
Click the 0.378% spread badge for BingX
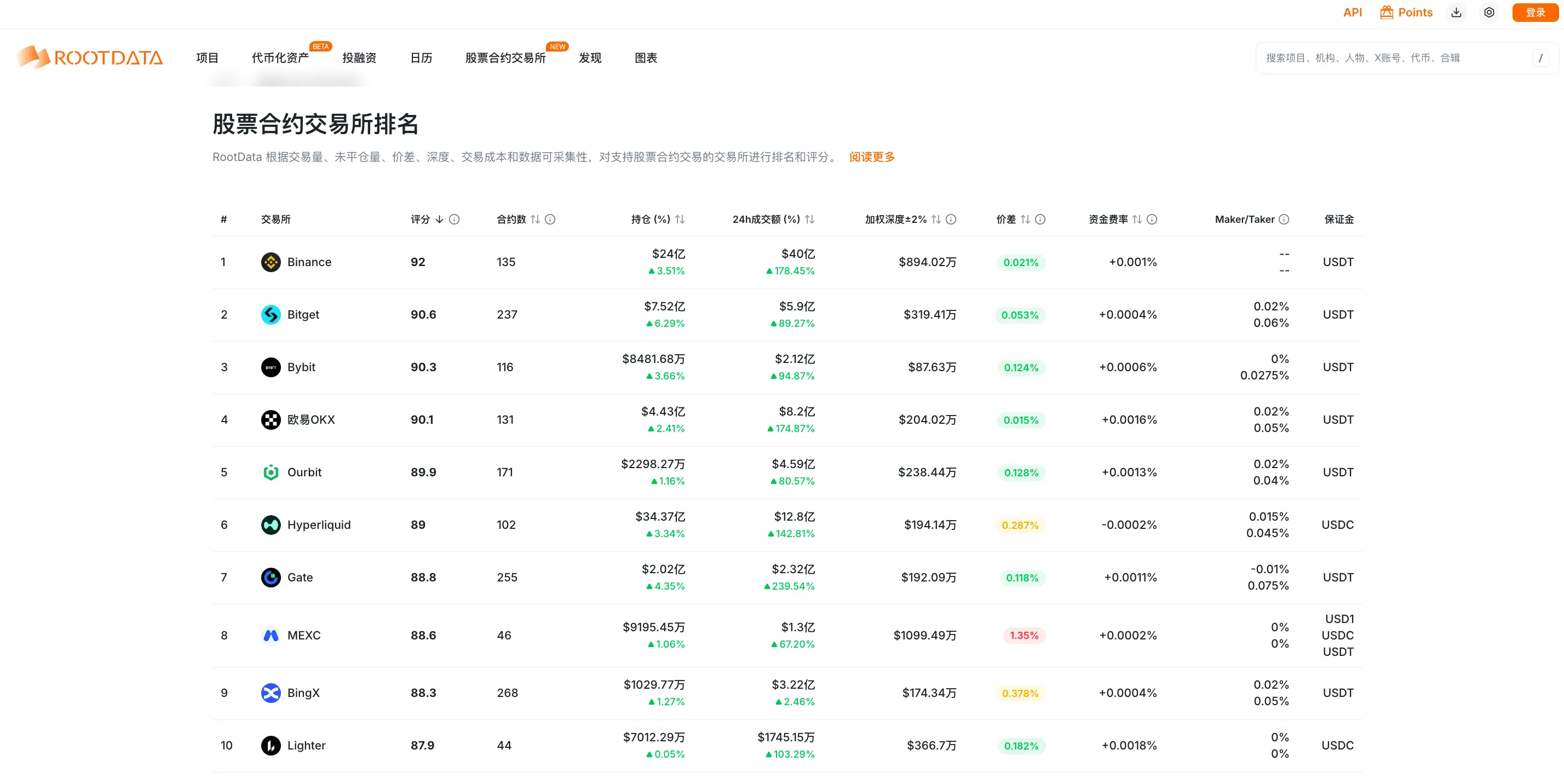coord(1020,693)
